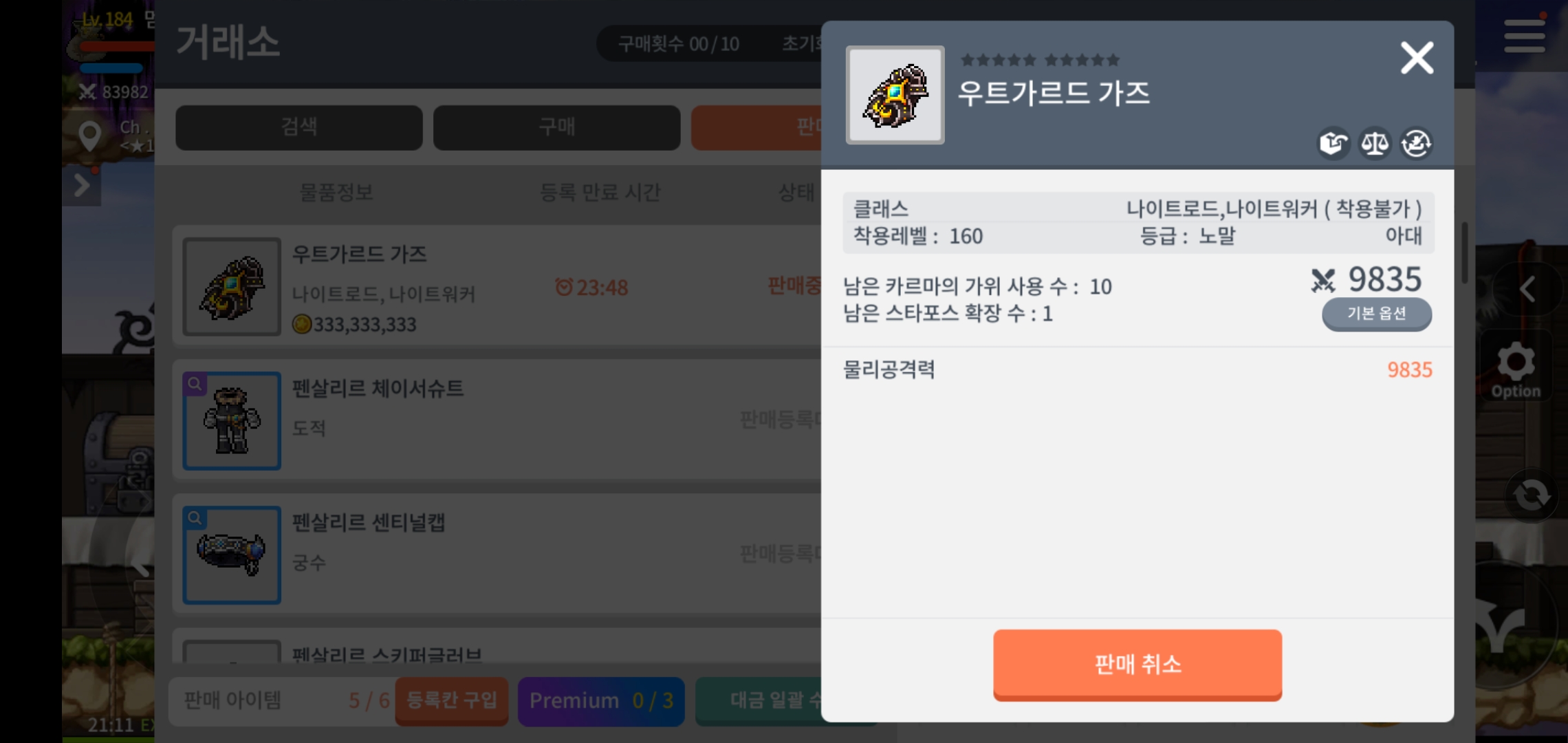Open the item share icon in popup header
This screenshot has height=743, width=1568.
pos(1333,143)
